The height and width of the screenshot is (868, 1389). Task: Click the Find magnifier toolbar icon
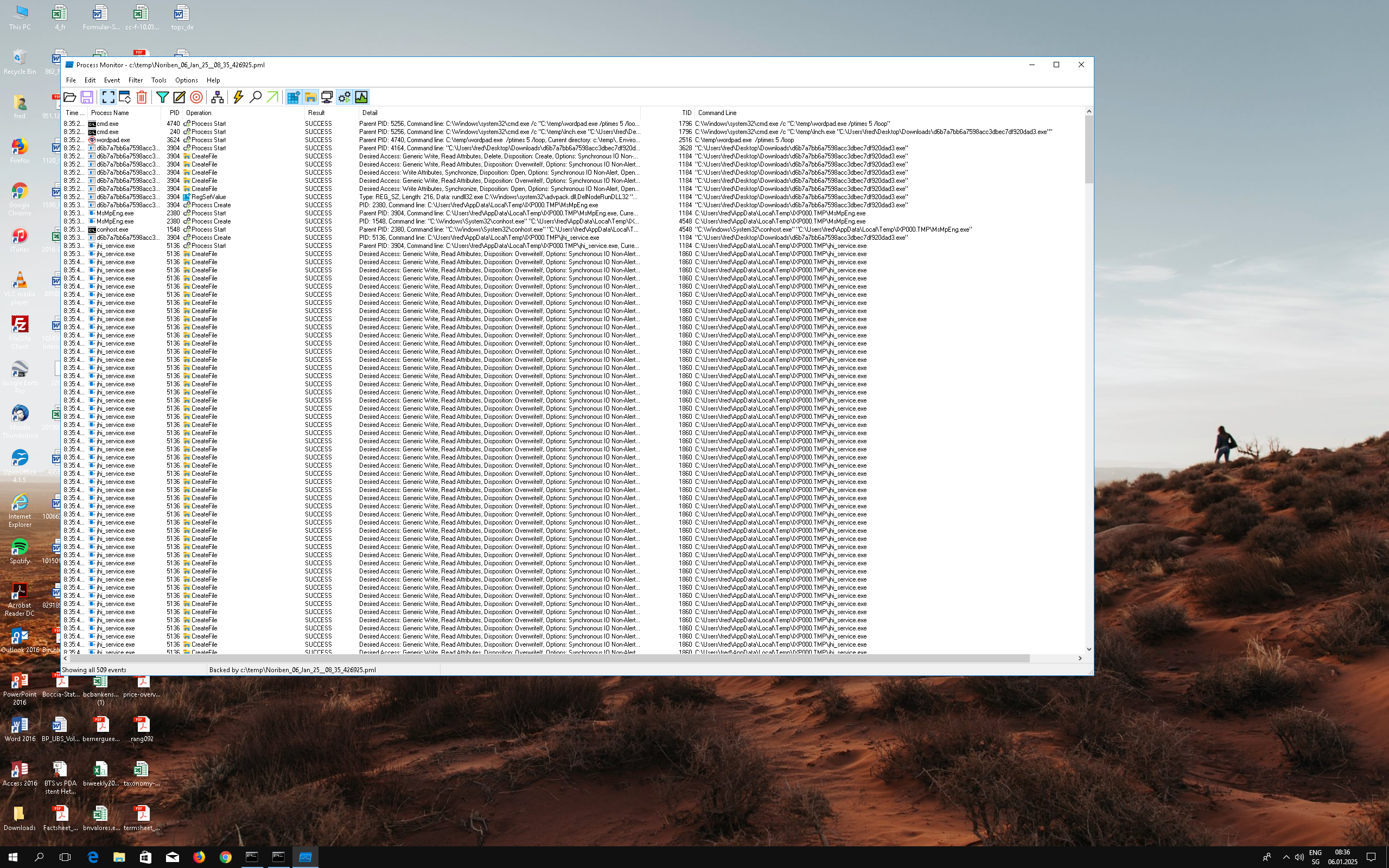coord(256,97)
